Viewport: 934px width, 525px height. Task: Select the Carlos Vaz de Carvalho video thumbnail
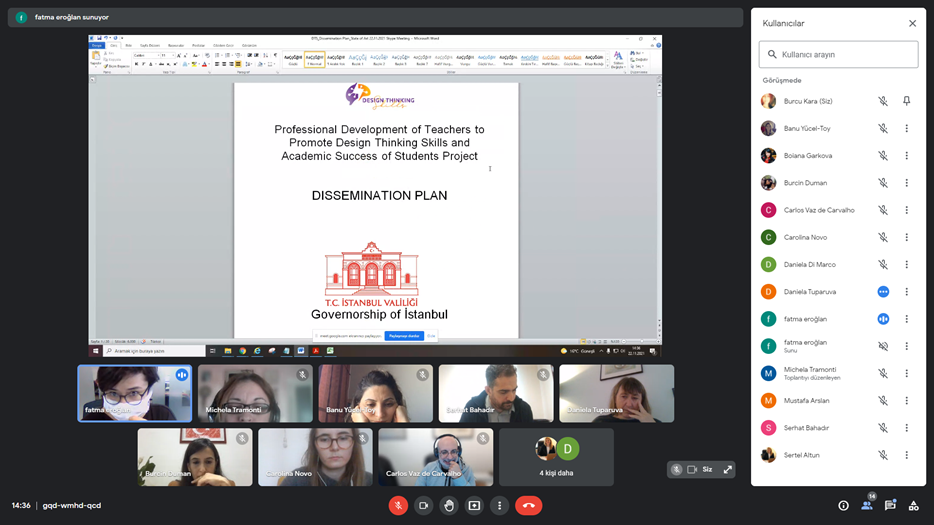click(x=435, y=457)
